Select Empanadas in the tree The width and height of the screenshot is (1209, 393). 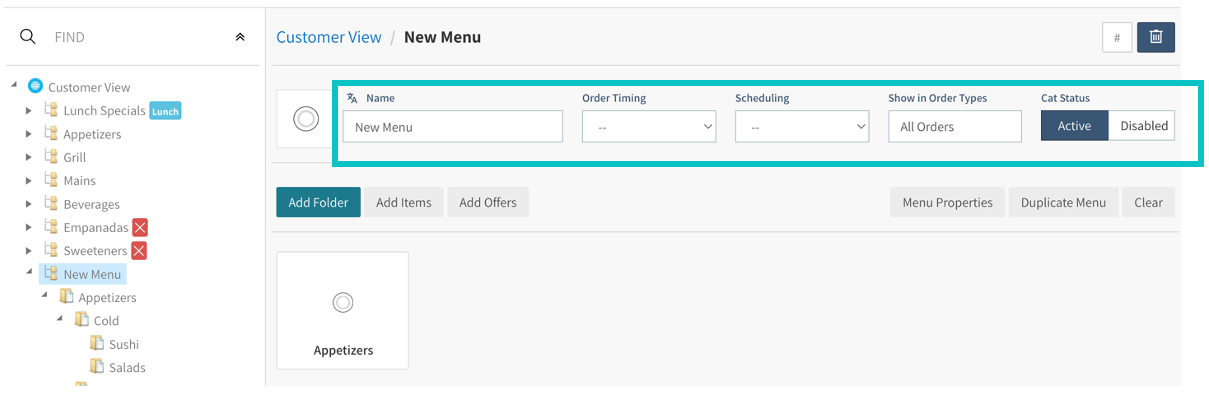pyautogui.click(x=96, y=227)
